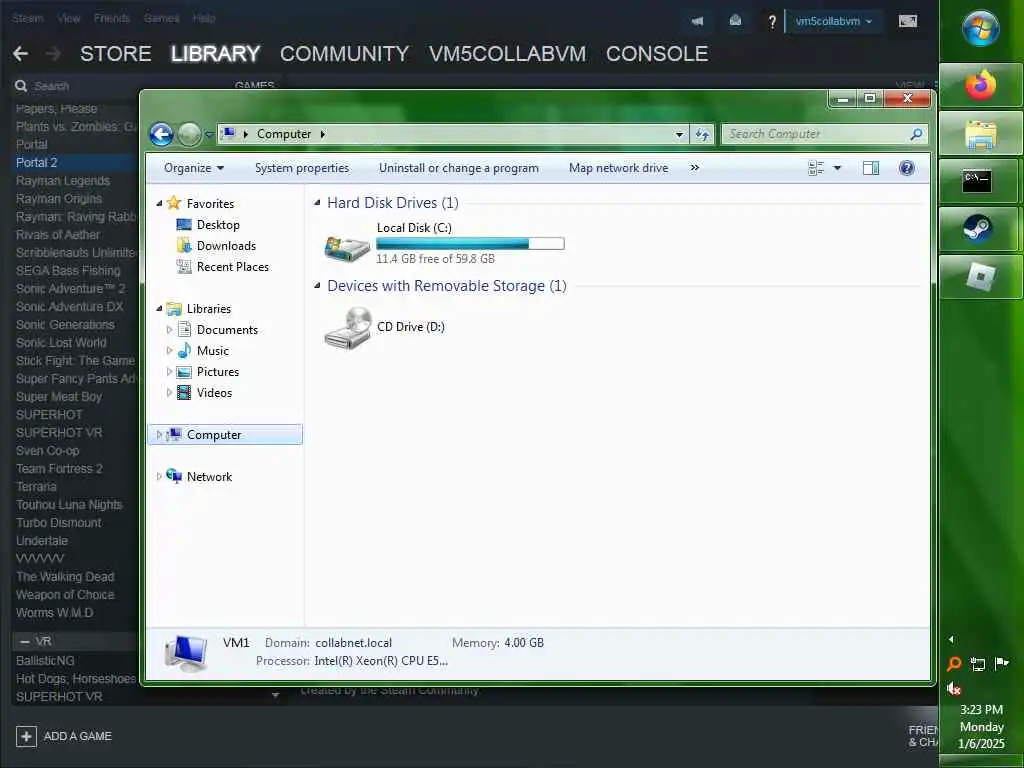Collapse the Libraries tree node
The image size is (1024, 768).
(x=159, y=309)
